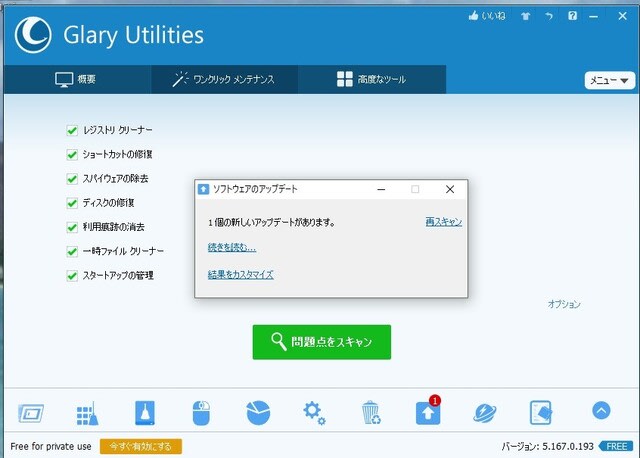The width and height of the screenshot is (640, 458).
Task: Click the 再スキャン link in update dialog
Action: (x=444, y=222)
